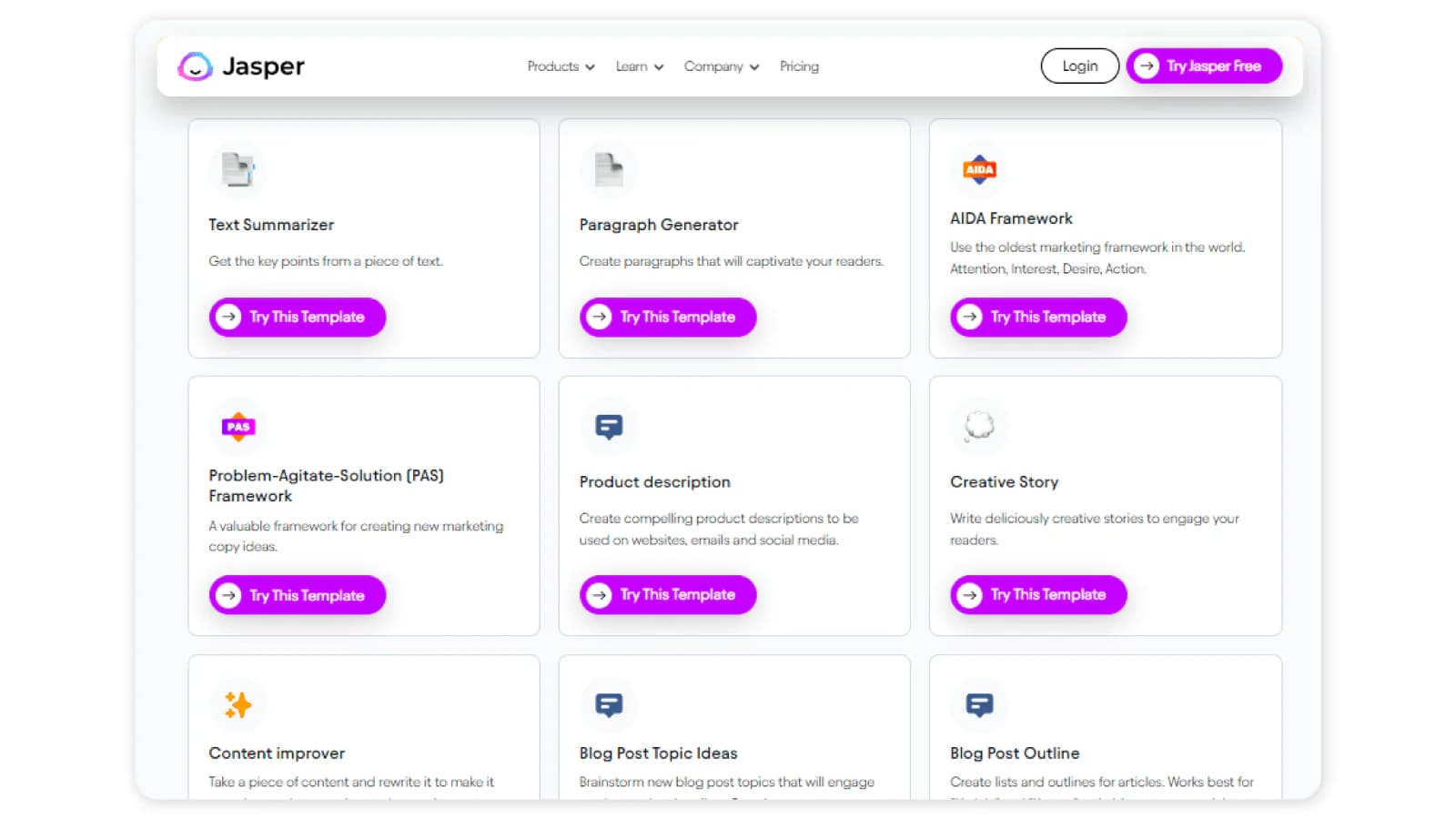Click arrow icon in Text Summarizer's template button

click(228, 317)
